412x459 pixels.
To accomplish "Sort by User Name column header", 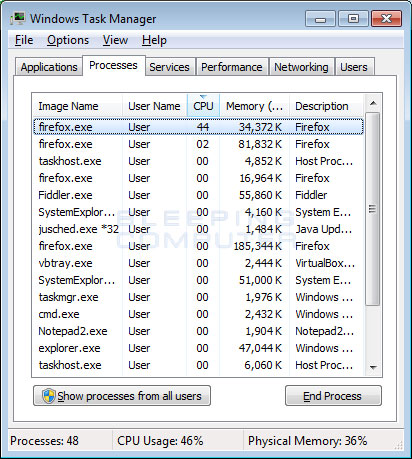I will pyautogui.click(x=155, y=106).
